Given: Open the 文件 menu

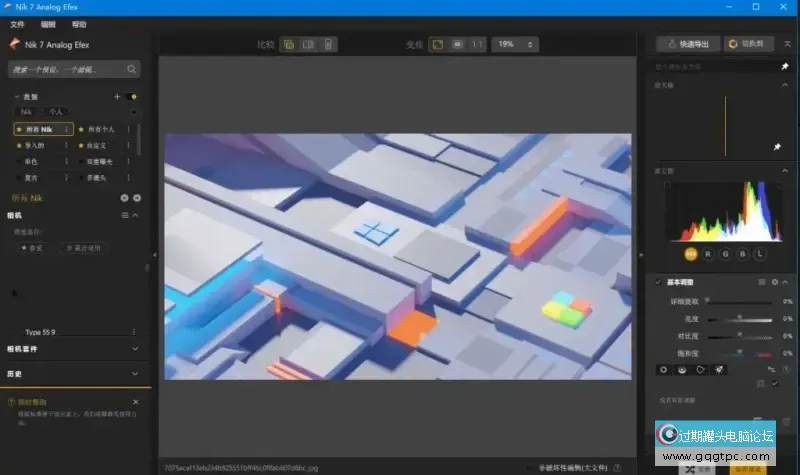Looking at the screenshot, I should tap(17, 24).
